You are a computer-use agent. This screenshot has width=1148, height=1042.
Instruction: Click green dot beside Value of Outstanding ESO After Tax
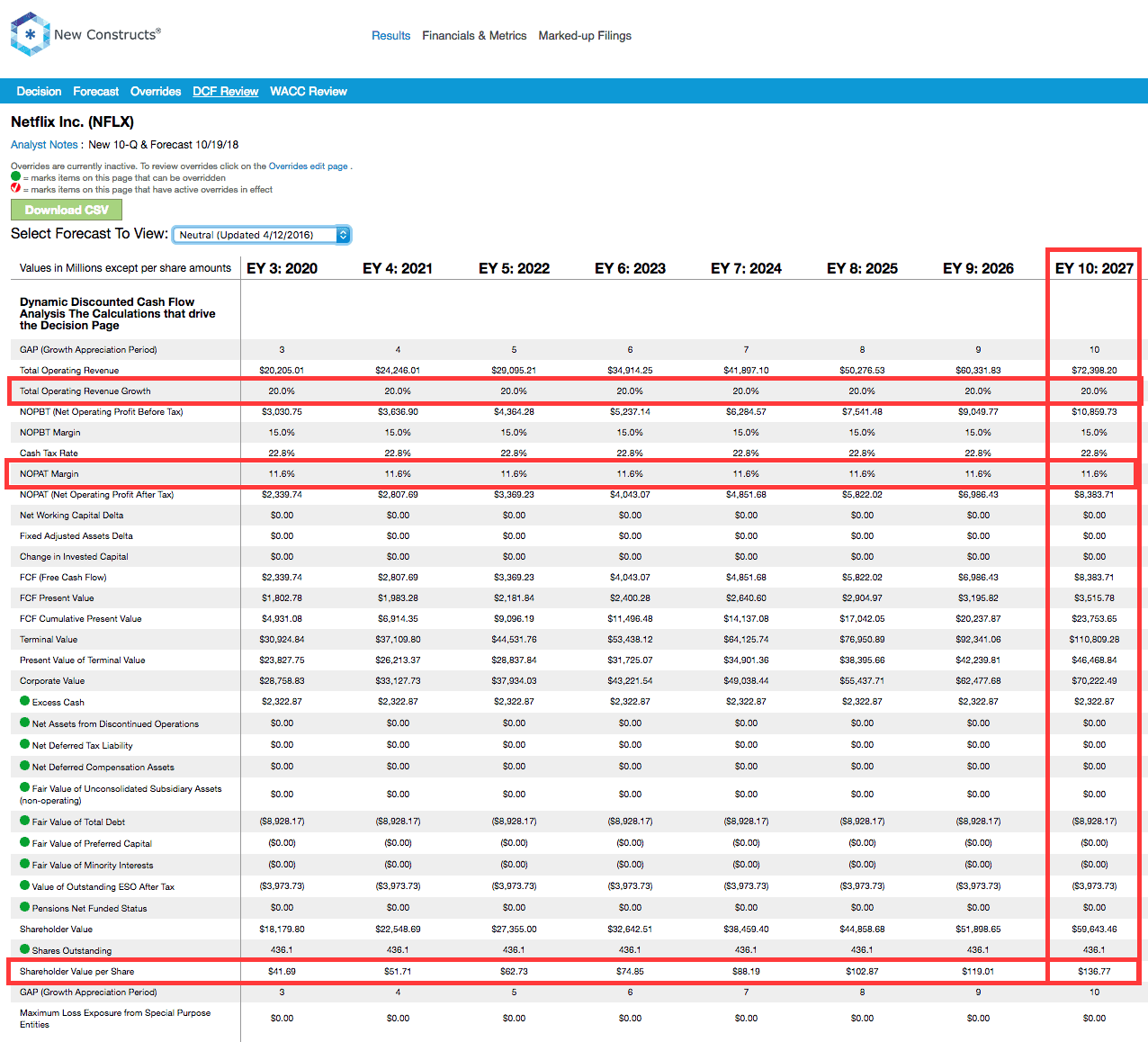pos(25,885)
